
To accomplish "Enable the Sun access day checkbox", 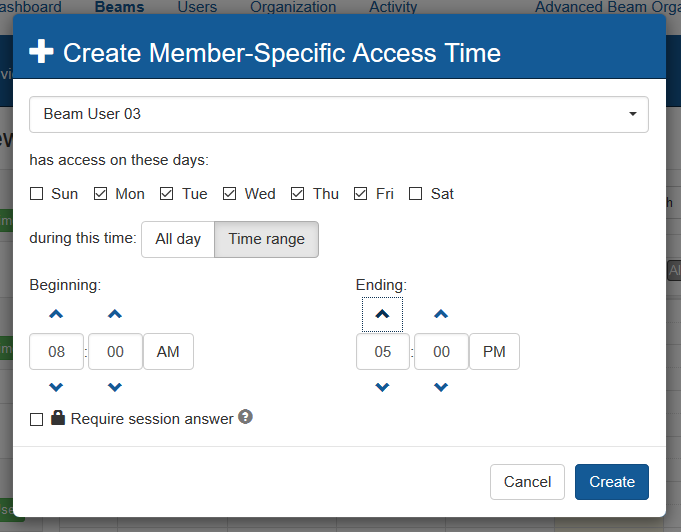I will pyautogui.click(x=37, y=194).
